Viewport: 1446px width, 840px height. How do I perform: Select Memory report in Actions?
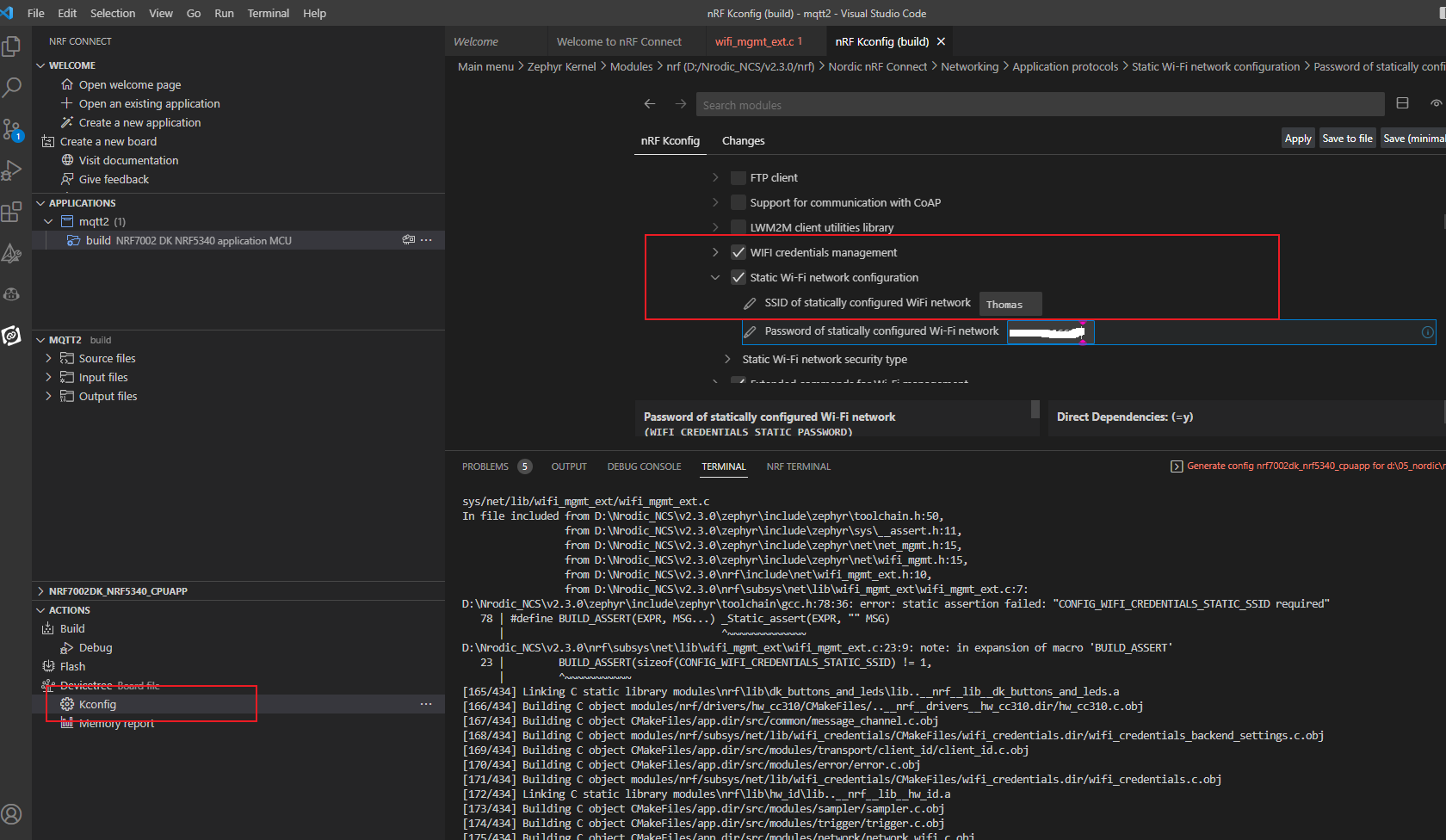click(x=116, y=723)
